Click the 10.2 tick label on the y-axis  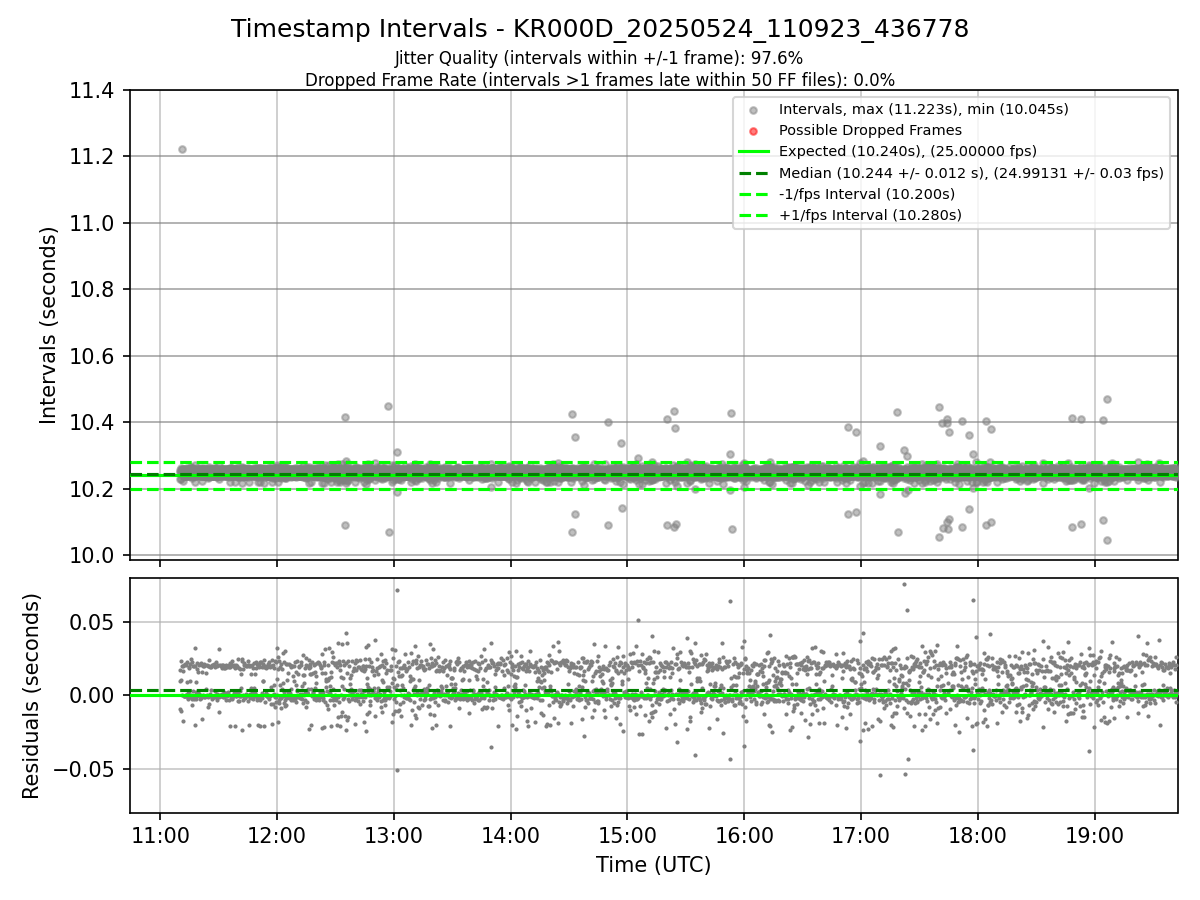click(x=94, y=489)
